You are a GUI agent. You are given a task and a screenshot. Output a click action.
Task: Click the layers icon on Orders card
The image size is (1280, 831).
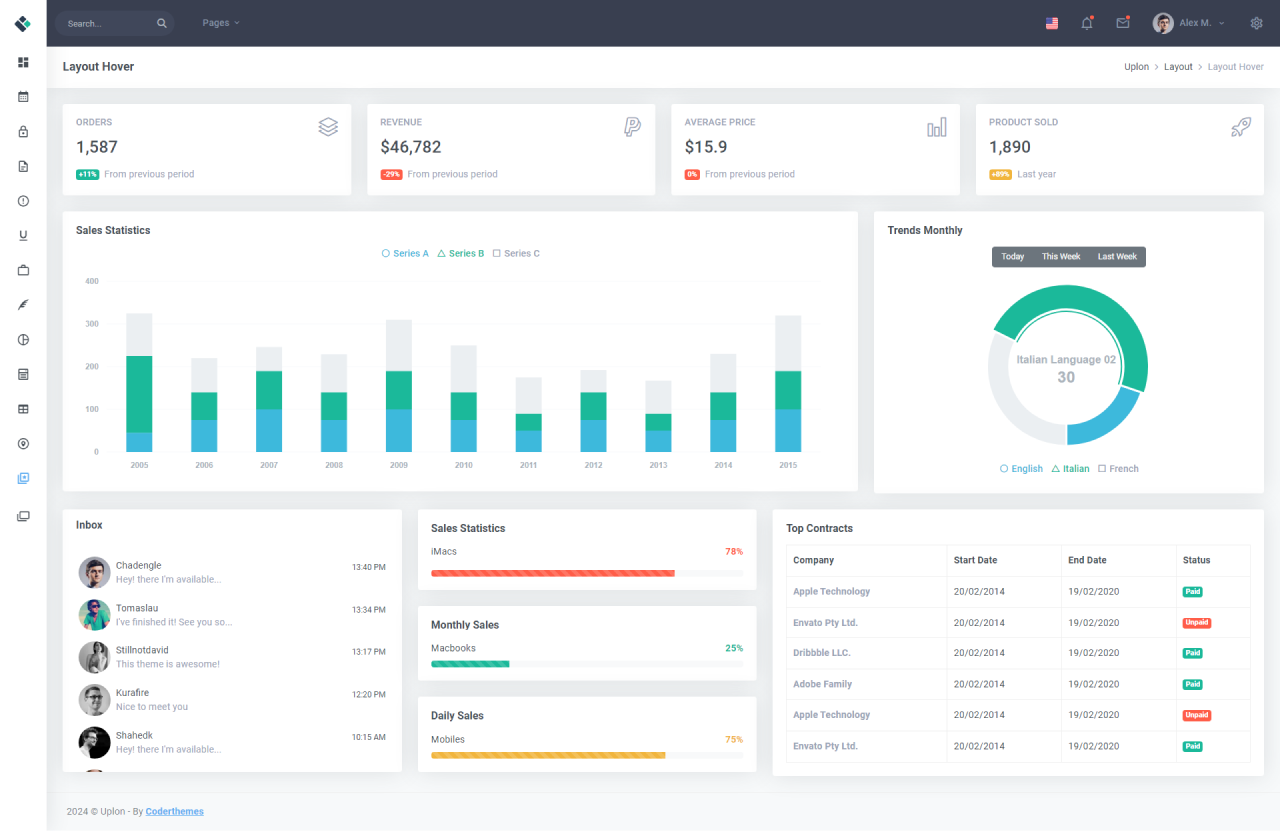(x=328, y=127)
